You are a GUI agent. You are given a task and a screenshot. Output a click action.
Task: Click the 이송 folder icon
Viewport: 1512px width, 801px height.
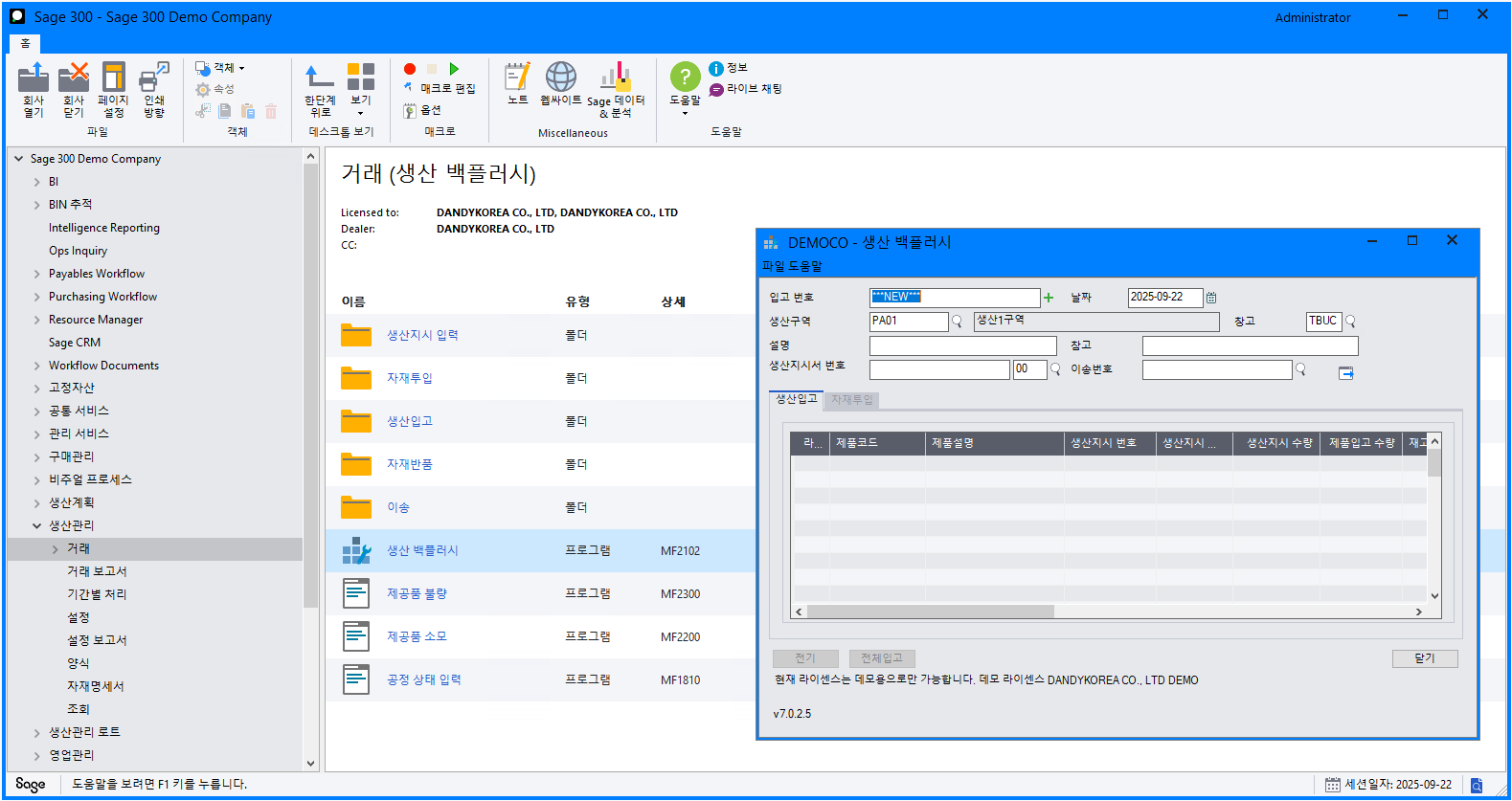coord(356,507)
